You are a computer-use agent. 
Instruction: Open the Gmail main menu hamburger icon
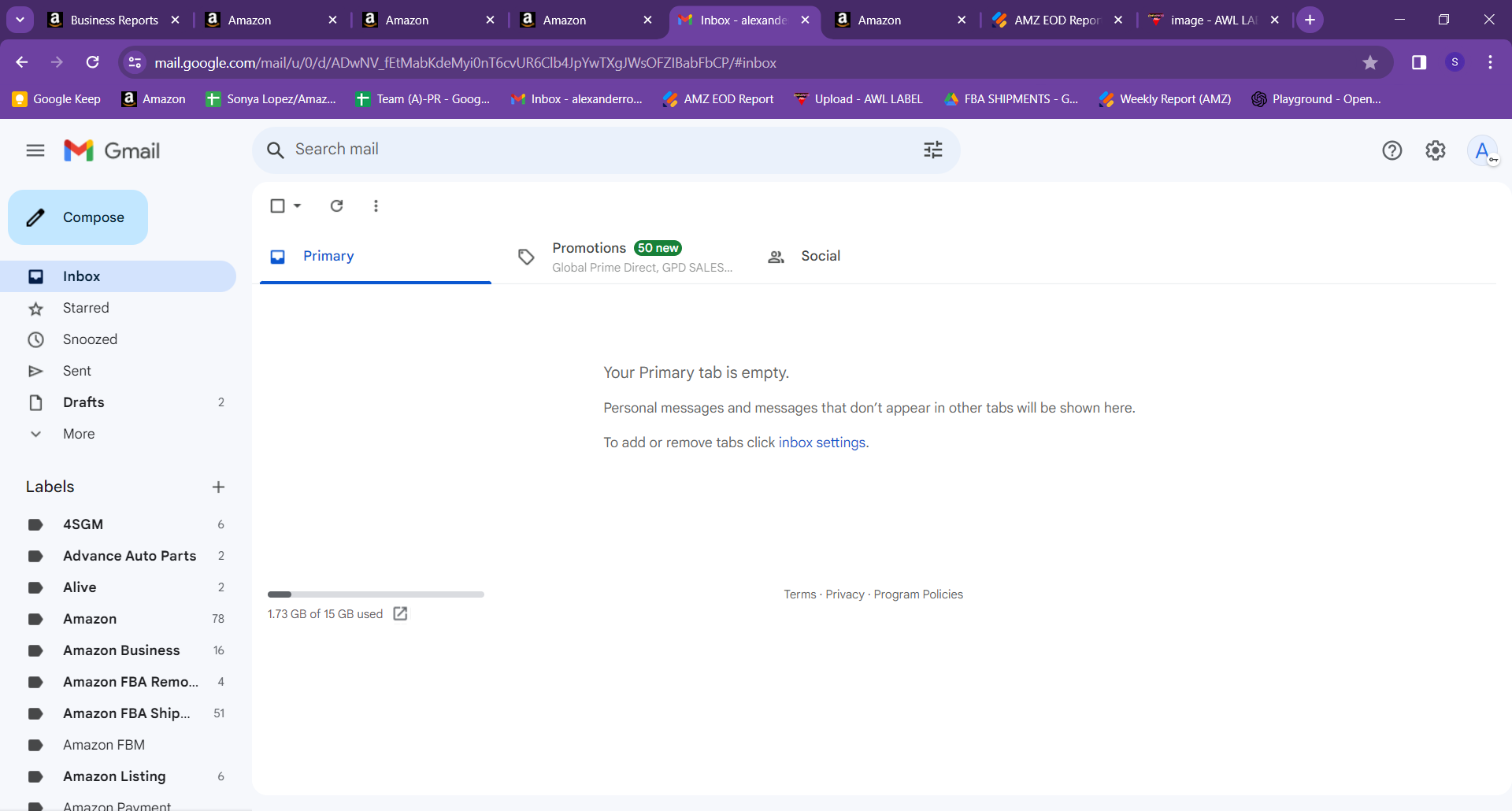point(35,150)
